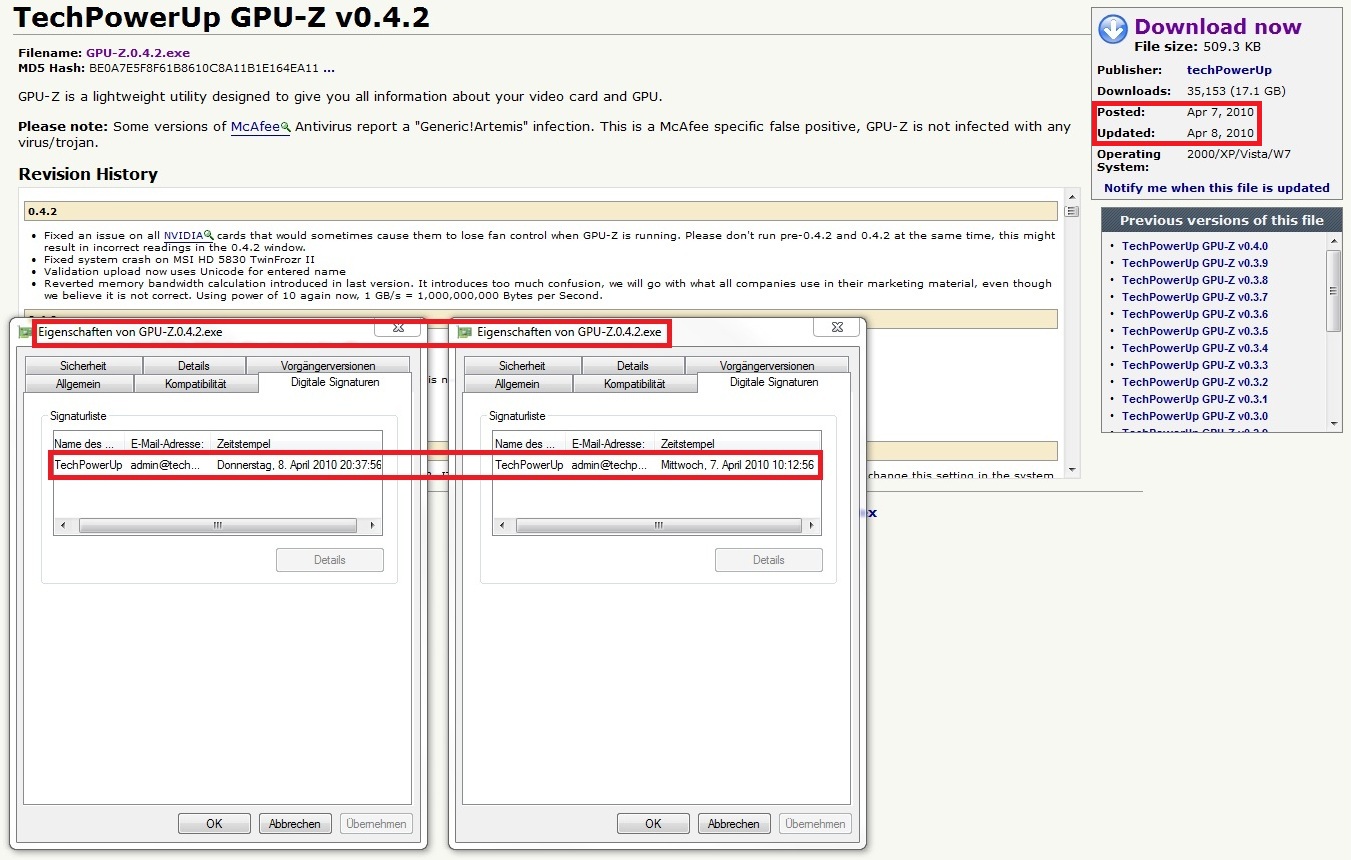Click the Revision History scrollbar down arrow

tap(1073, 470)
